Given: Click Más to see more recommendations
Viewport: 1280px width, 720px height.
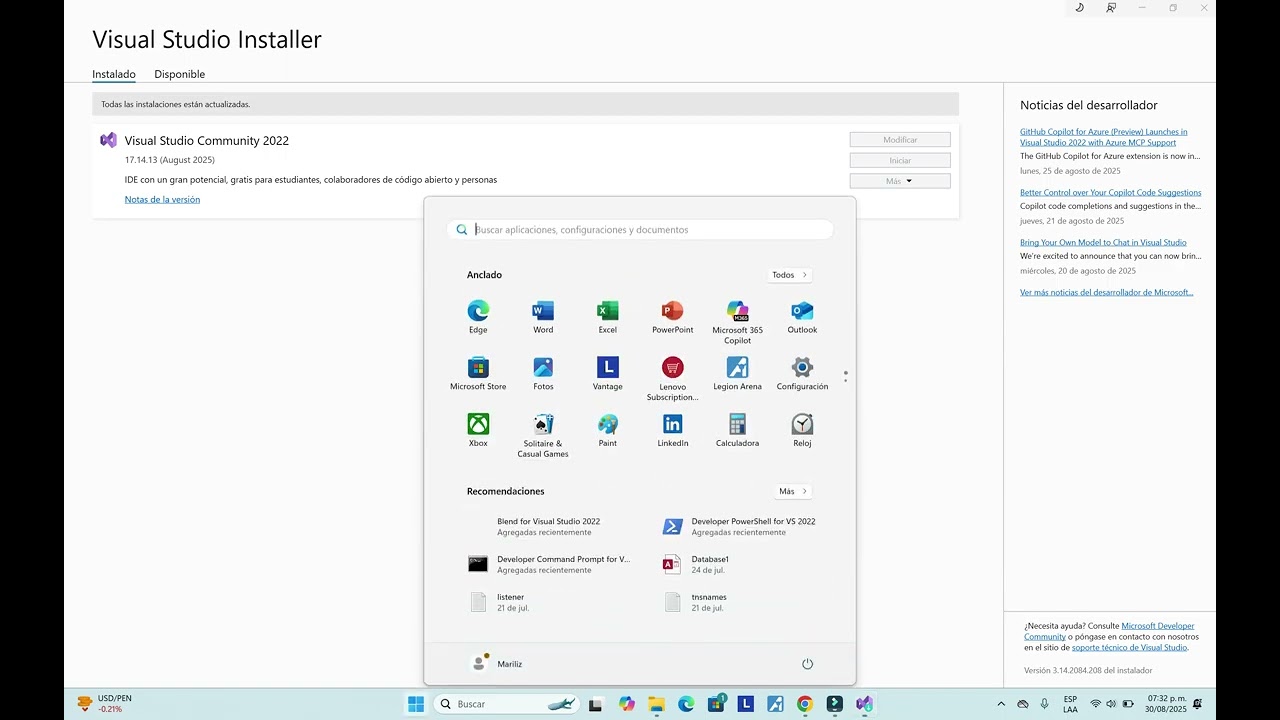Looking at the screenshot, I should coord(793,491).
